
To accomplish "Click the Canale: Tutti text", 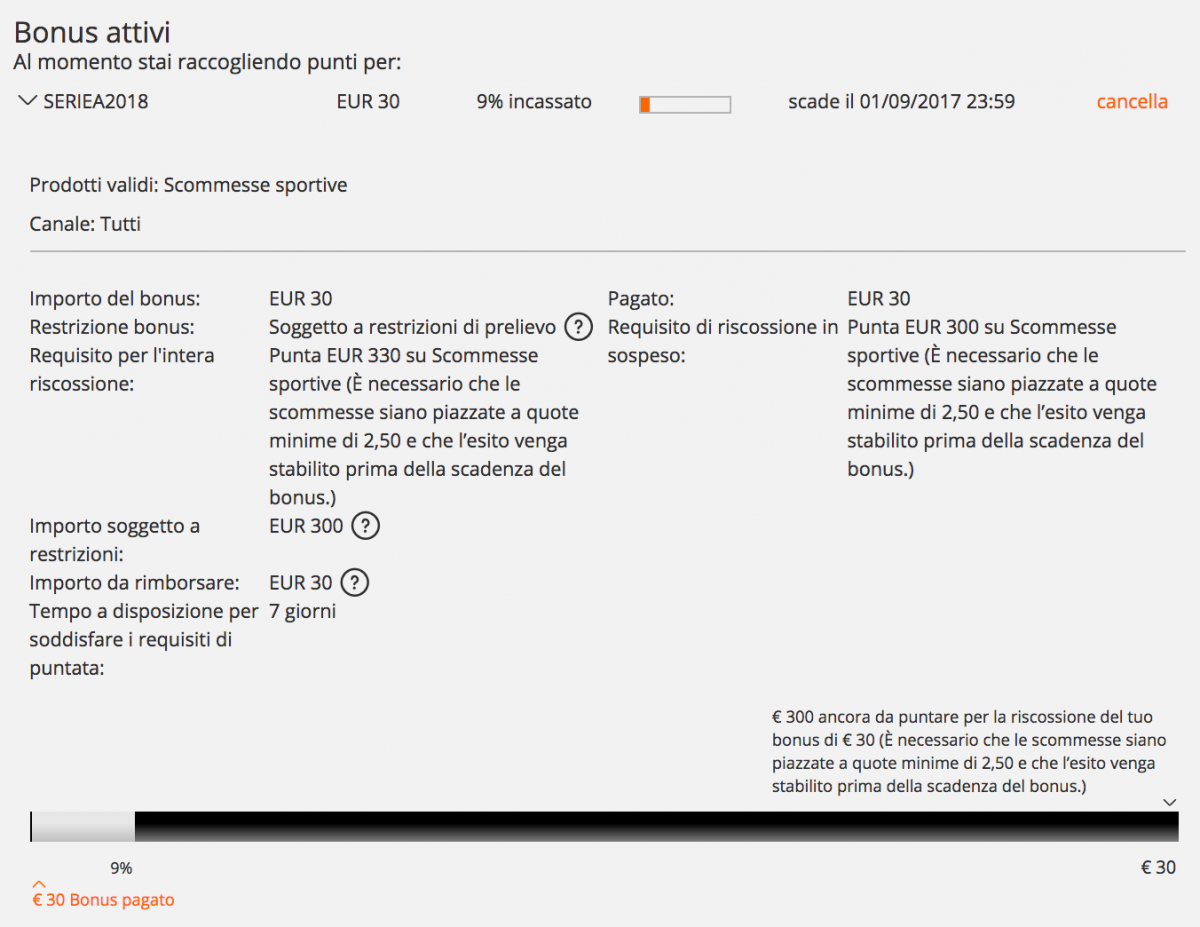I will click(x=85, y=224).
